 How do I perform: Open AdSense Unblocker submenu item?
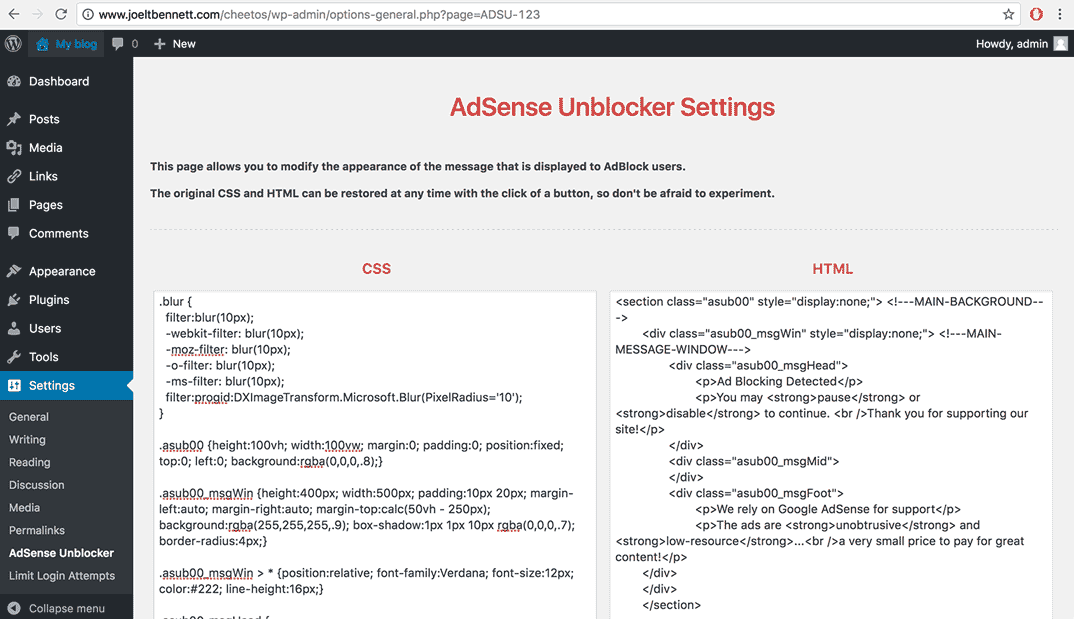point(62,553)
